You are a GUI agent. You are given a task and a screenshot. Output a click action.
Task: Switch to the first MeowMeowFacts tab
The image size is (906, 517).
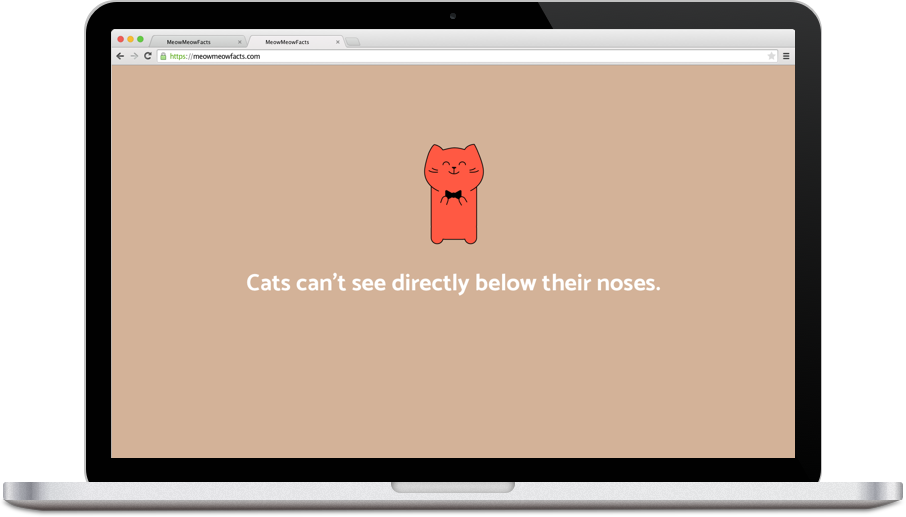tap(198, 42)
